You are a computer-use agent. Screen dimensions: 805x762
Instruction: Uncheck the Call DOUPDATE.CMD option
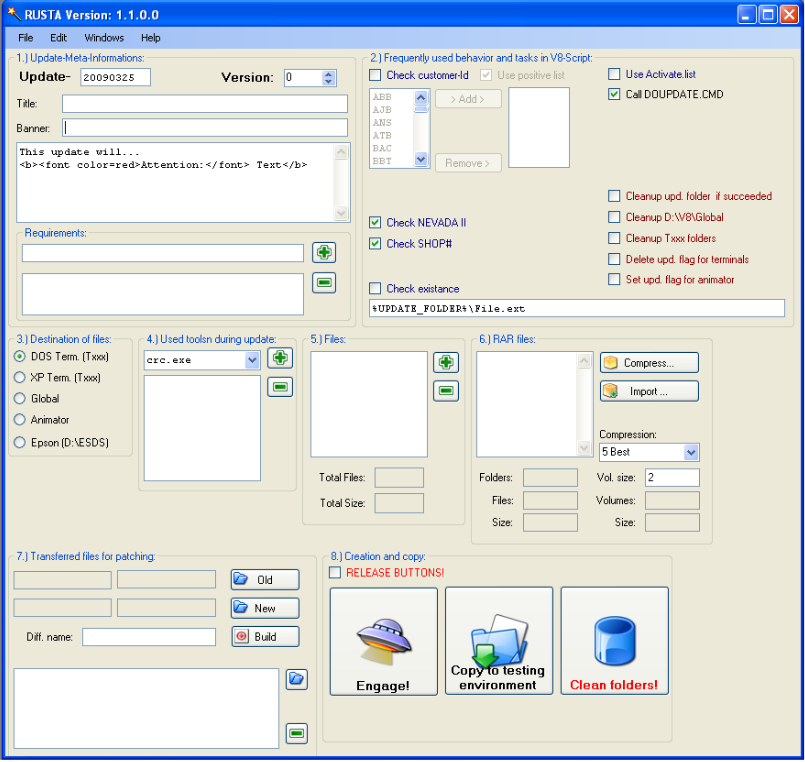coord(615,95)
